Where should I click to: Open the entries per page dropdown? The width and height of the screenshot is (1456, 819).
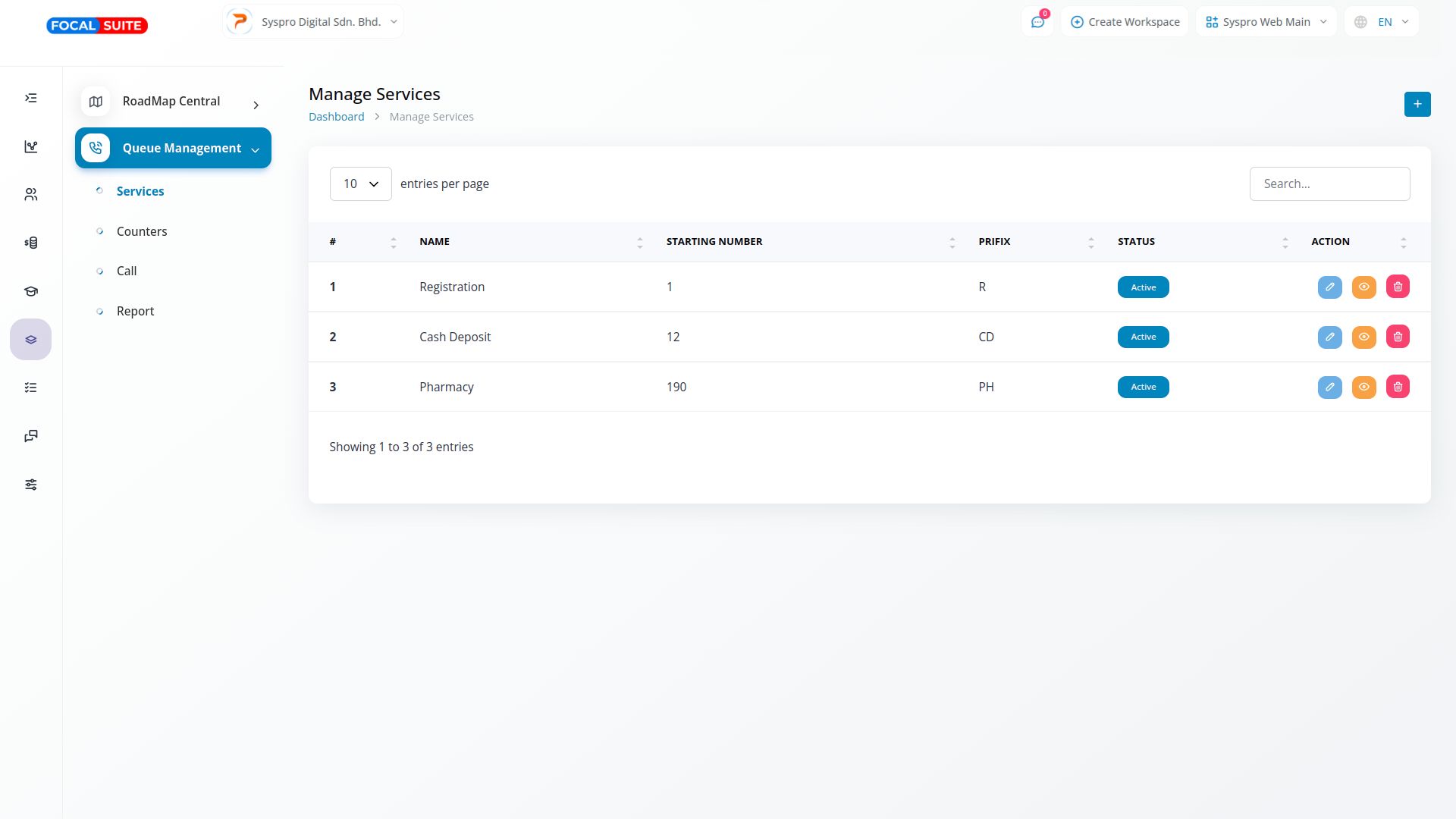360,184
